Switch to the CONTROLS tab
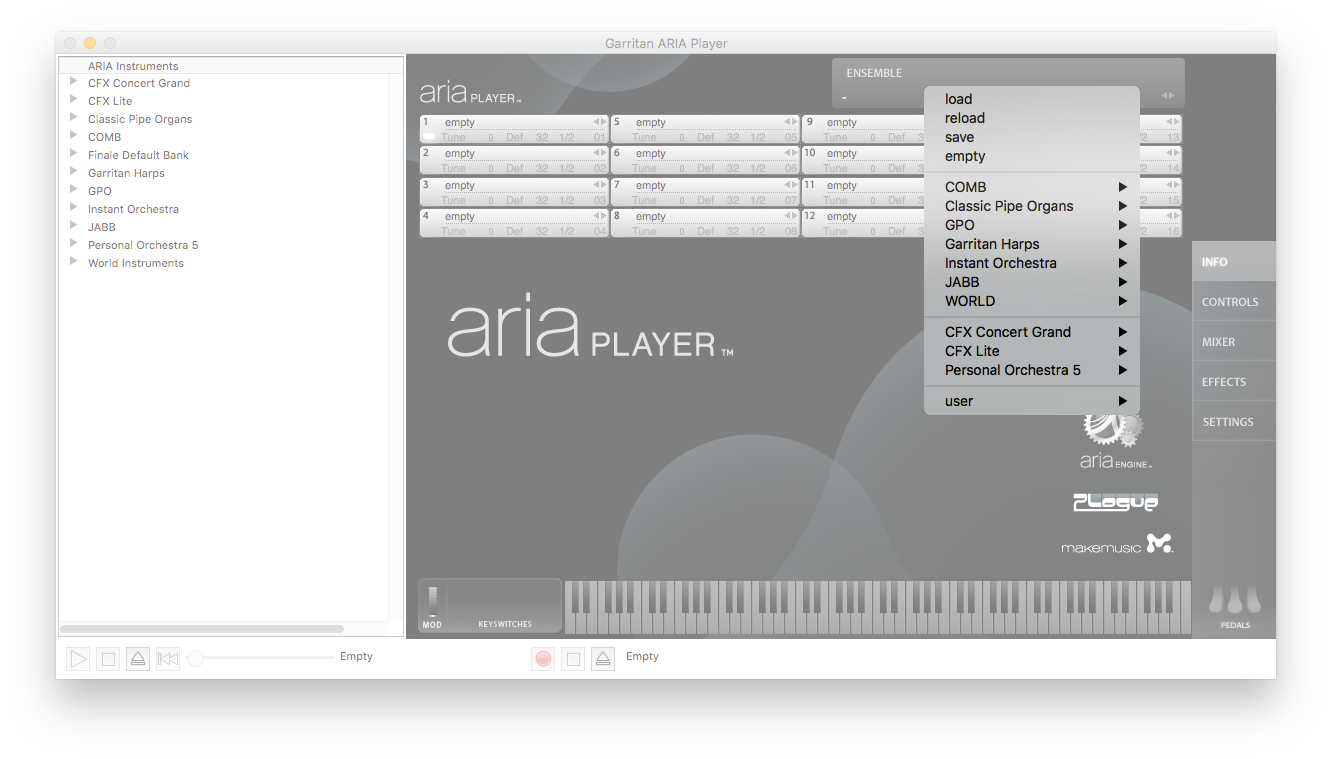The height and width of the screenshot is (759, 1332). pos(1234,302)
